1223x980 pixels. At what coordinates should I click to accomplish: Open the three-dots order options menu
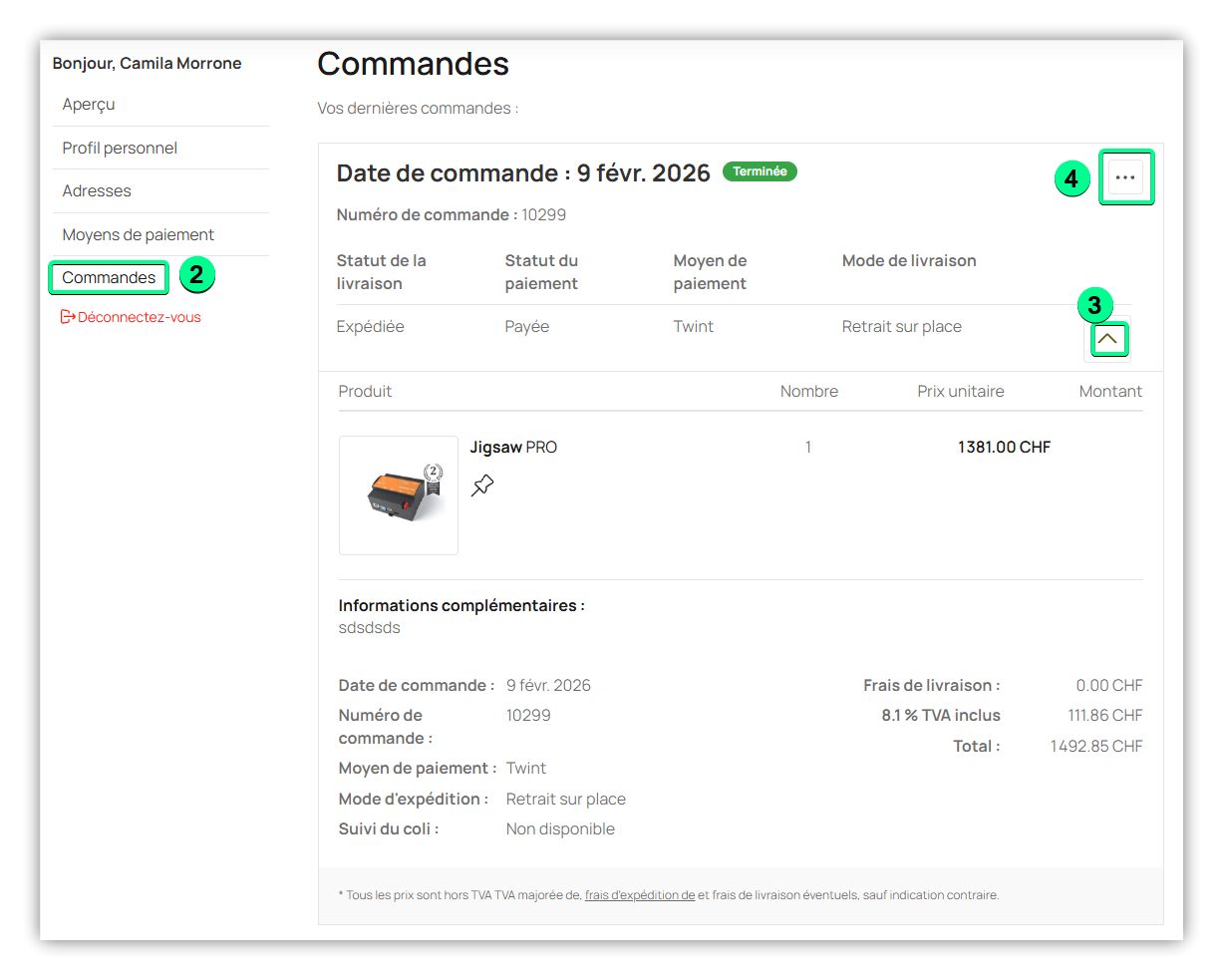pos(1125,177)
